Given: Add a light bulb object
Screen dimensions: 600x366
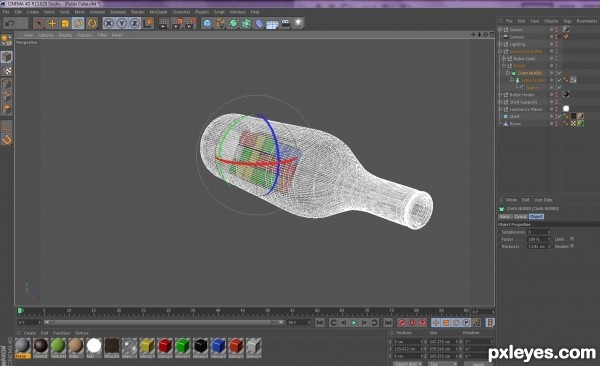Looking at the screenshot, I should coord(298,24).
